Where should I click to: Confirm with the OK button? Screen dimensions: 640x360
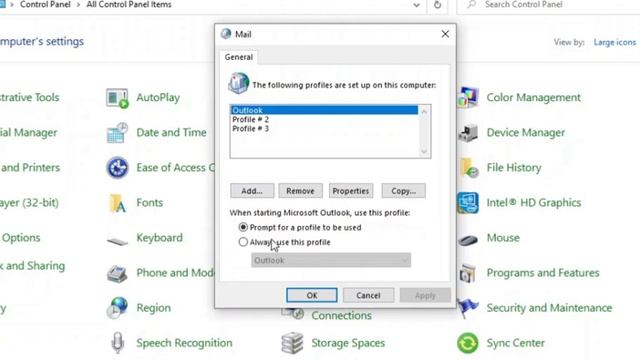tap(312, 296)
